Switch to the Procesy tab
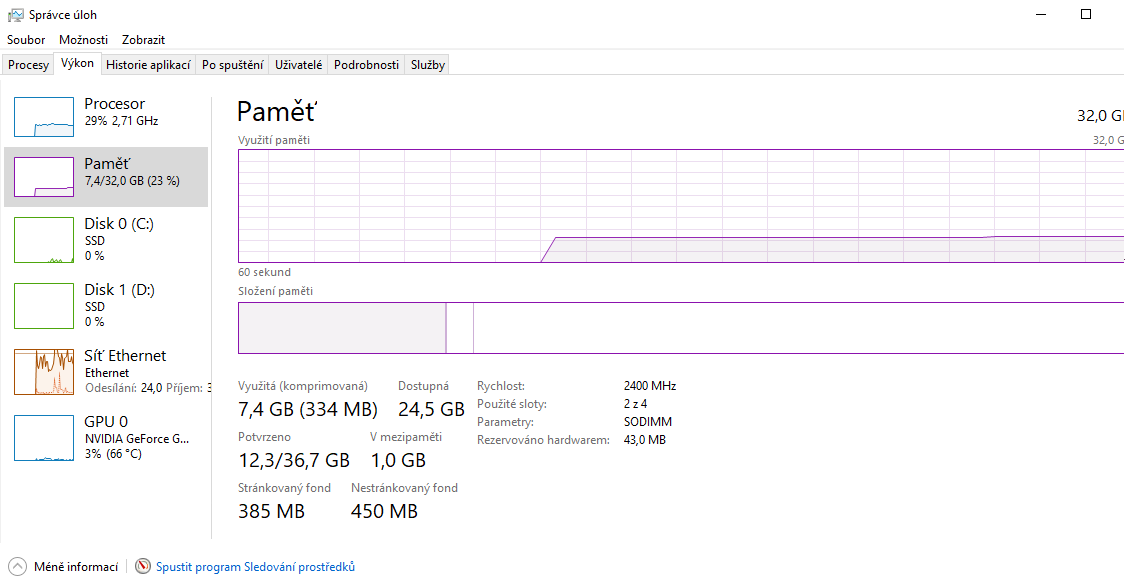The height and width of the screenshot is (587, 1125). (x=28, y=65)
